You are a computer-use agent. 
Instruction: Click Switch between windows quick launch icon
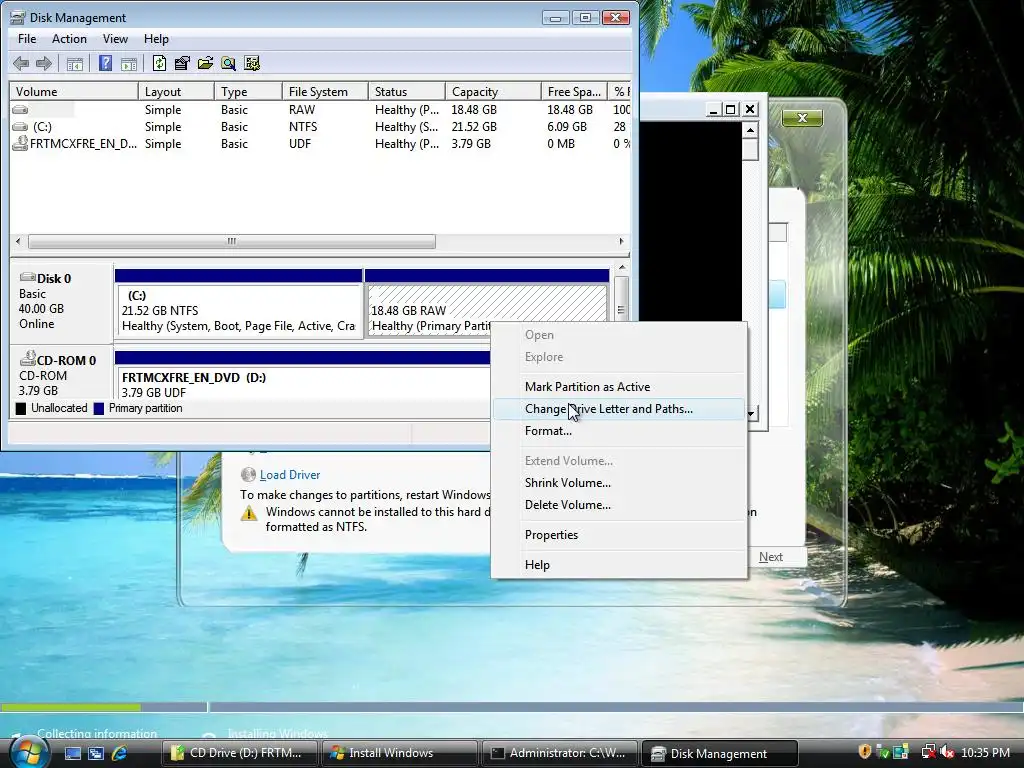click(96, 753)
